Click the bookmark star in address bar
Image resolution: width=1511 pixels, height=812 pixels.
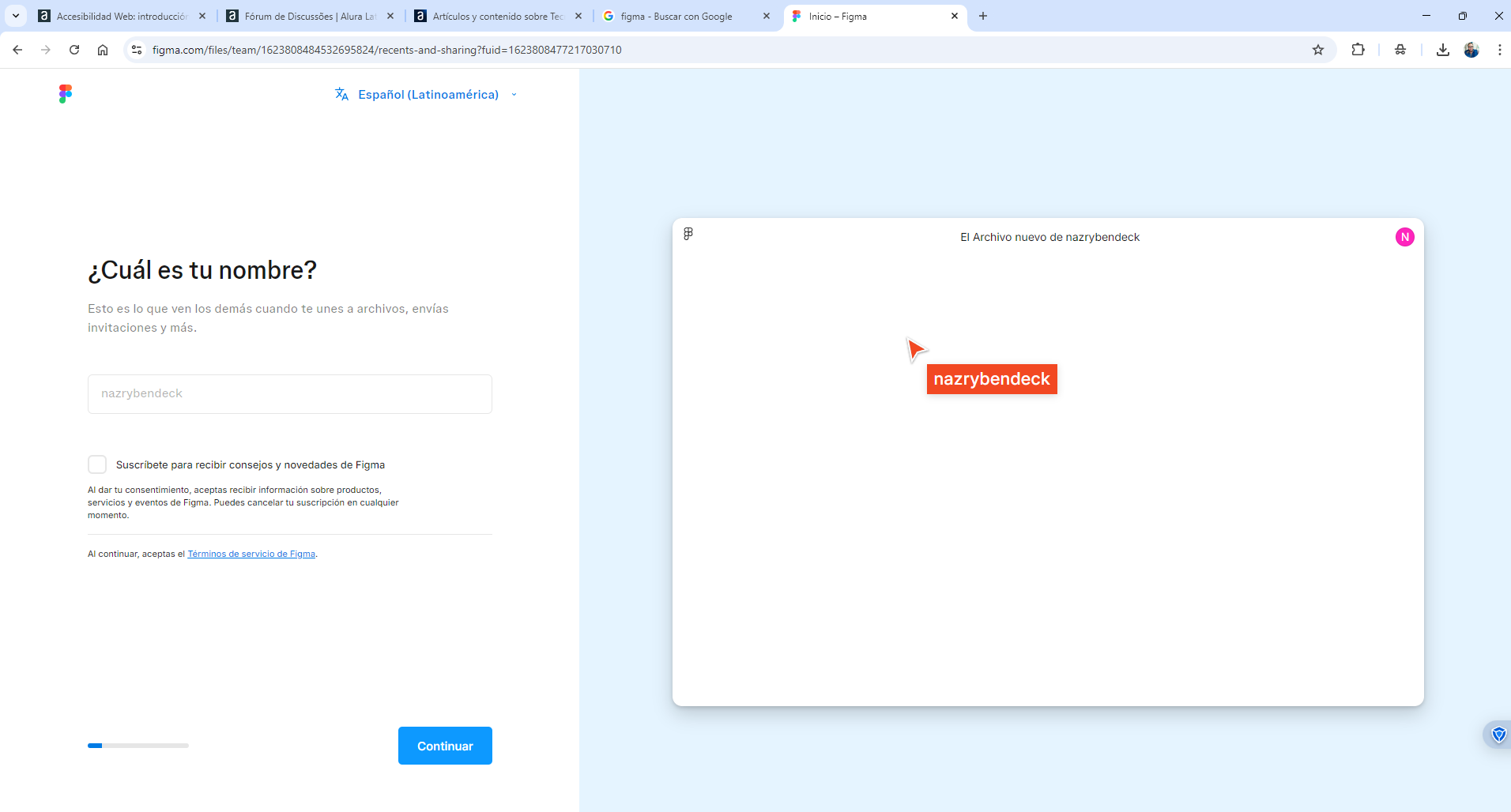pyautogui.click(x=1317, y=49)
